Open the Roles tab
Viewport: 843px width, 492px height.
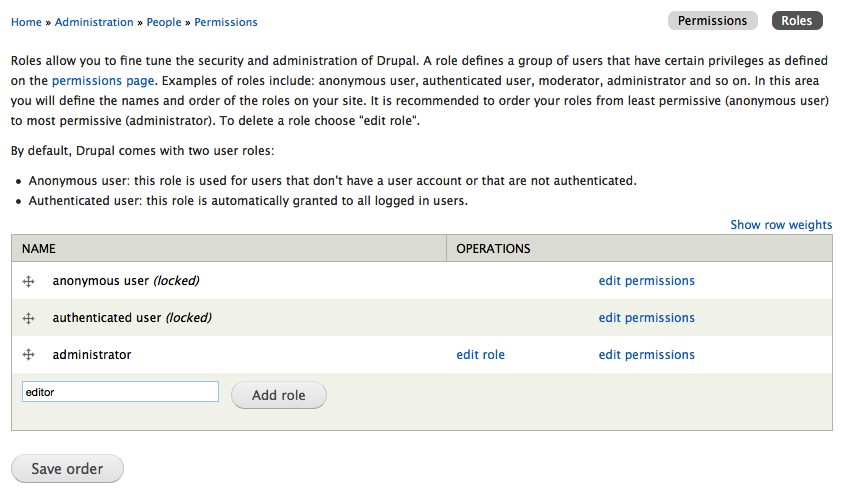click(x=797, y=20)
